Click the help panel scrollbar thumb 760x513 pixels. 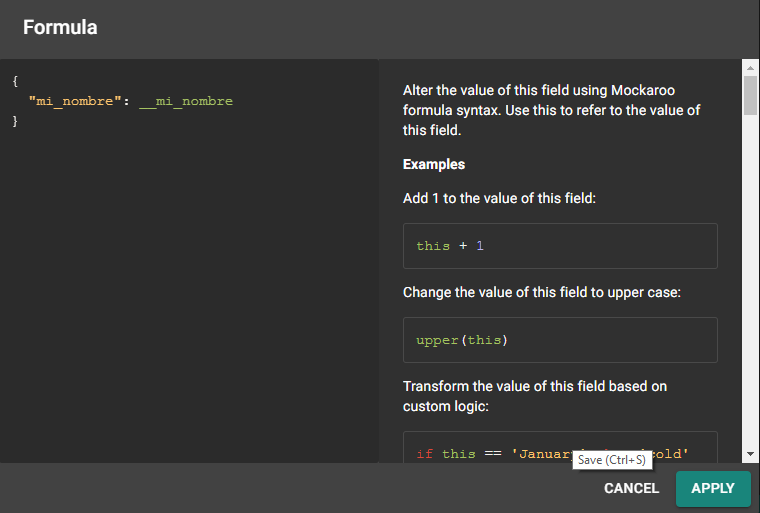[x=750, y=95]
